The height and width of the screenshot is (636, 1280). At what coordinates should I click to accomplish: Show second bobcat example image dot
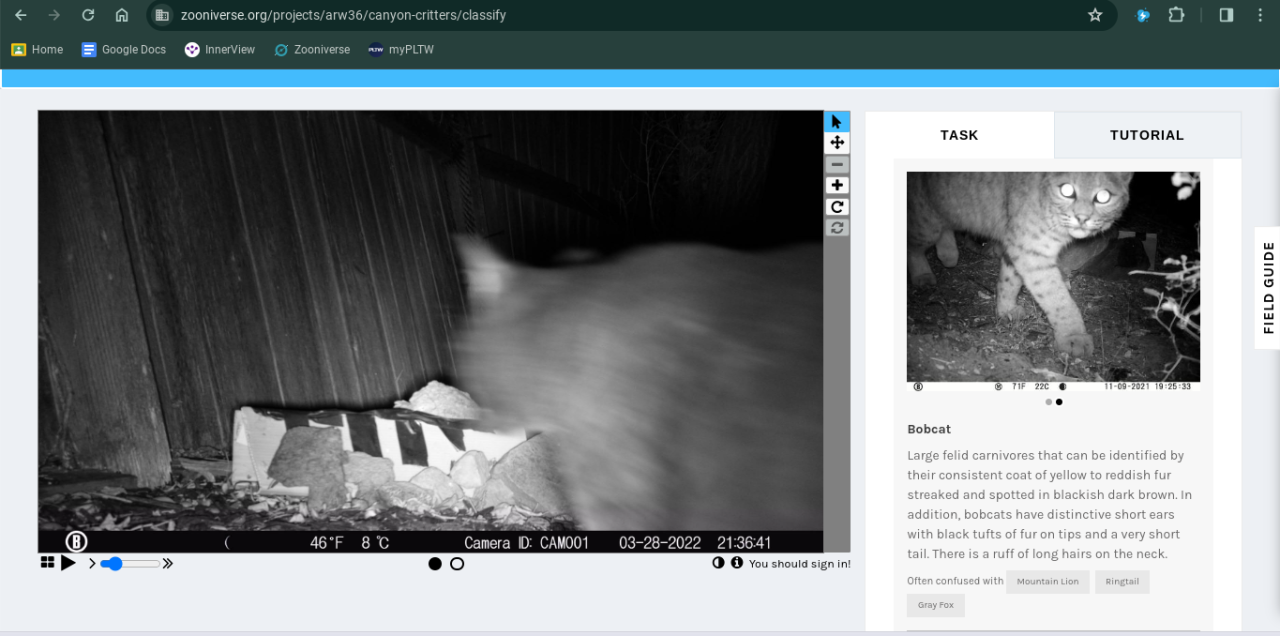1059,402
